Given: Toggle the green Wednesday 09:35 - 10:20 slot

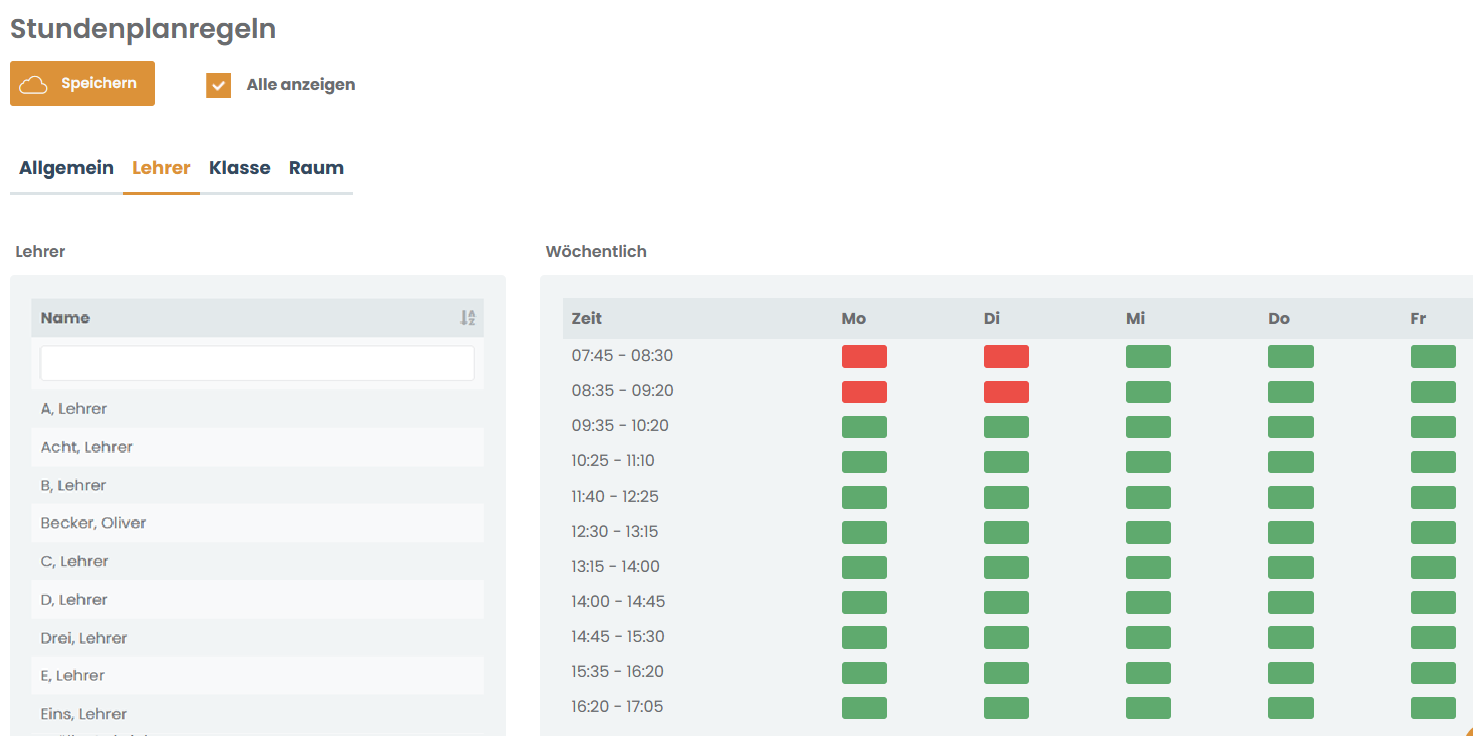Looking at the screenshot, I should click(x=1148, y=427).
